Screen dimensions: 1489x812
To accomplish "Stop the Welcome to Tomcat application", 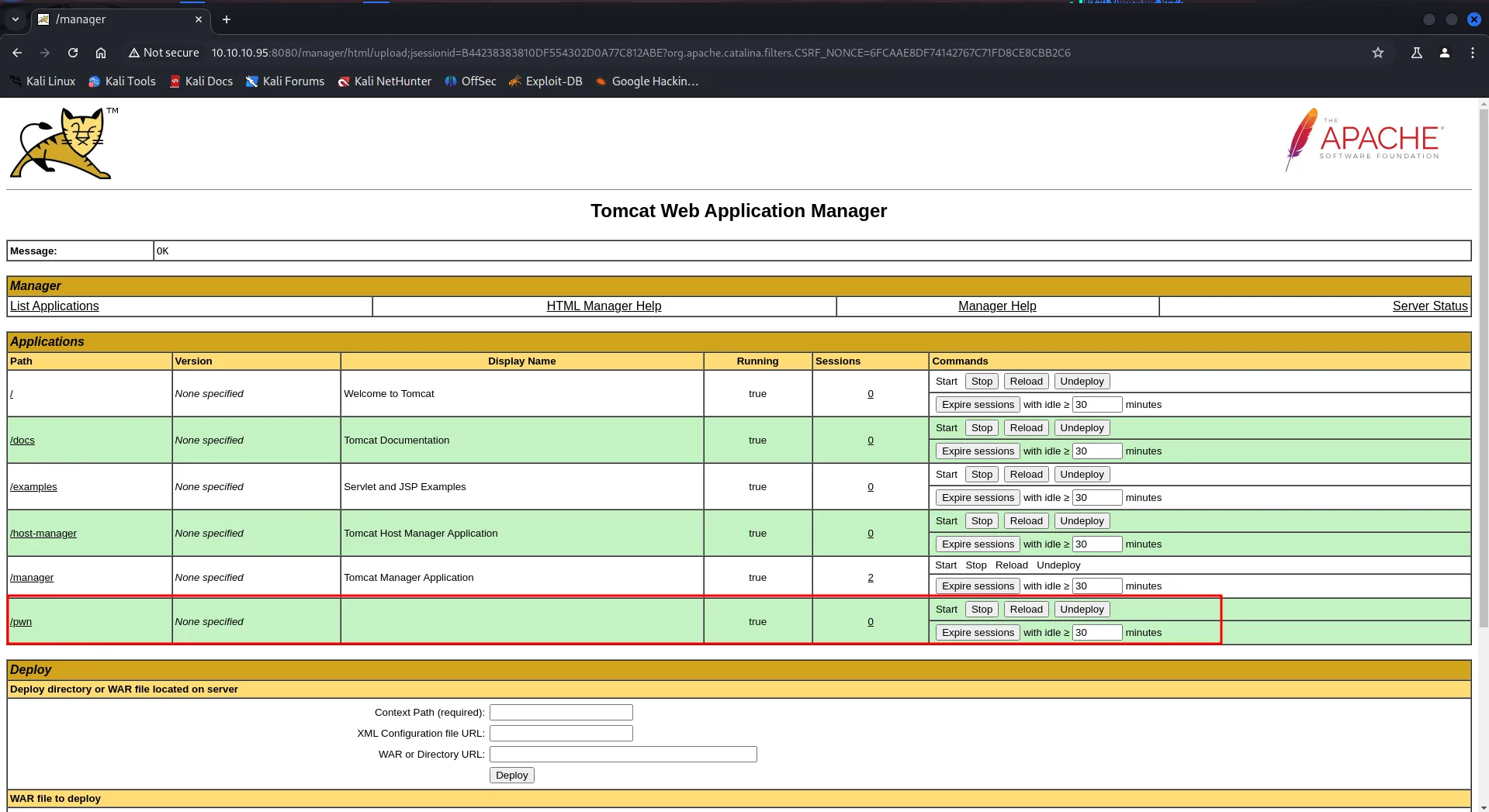I will pyautogui.click(x=982, y=382).
